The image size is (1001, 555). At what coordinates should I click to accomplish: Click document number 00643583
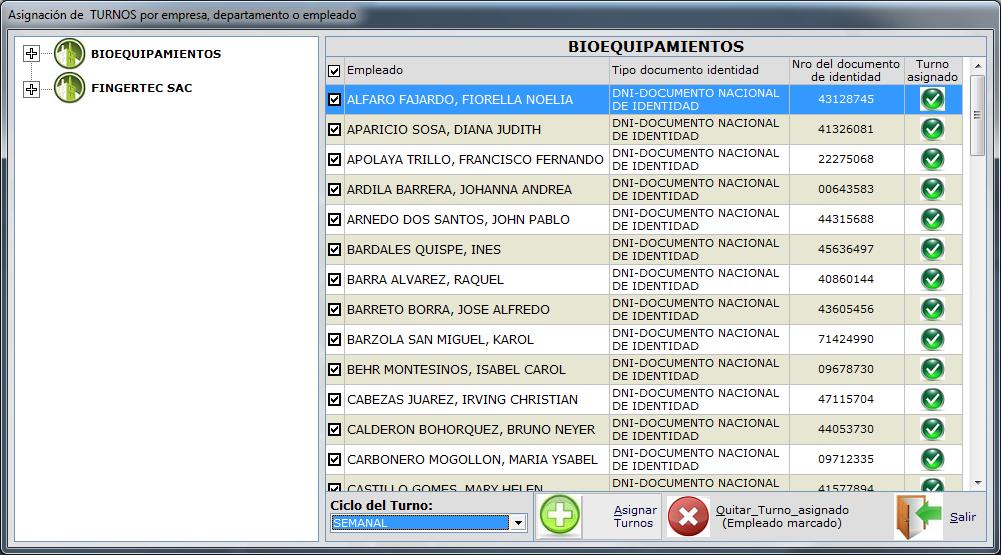coord(846,189)
